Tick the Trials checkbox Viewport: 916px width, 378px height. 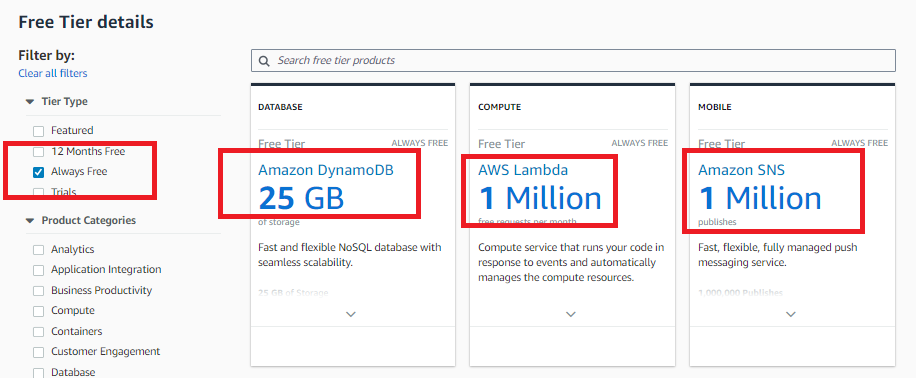[39, 192]
